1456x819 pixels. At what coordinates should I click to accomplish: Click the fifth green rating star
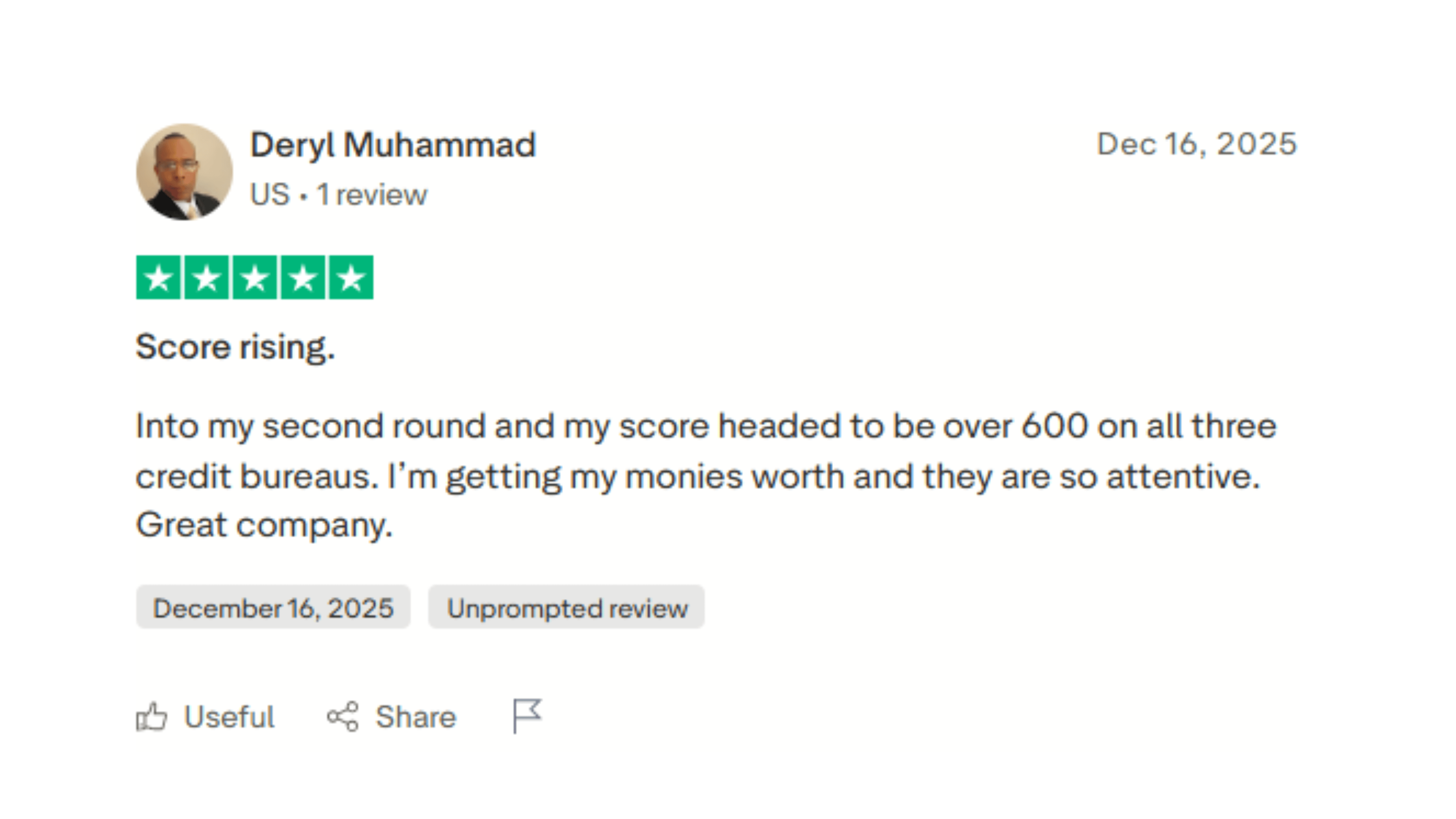pyautogui.click(x=351, y=278)
